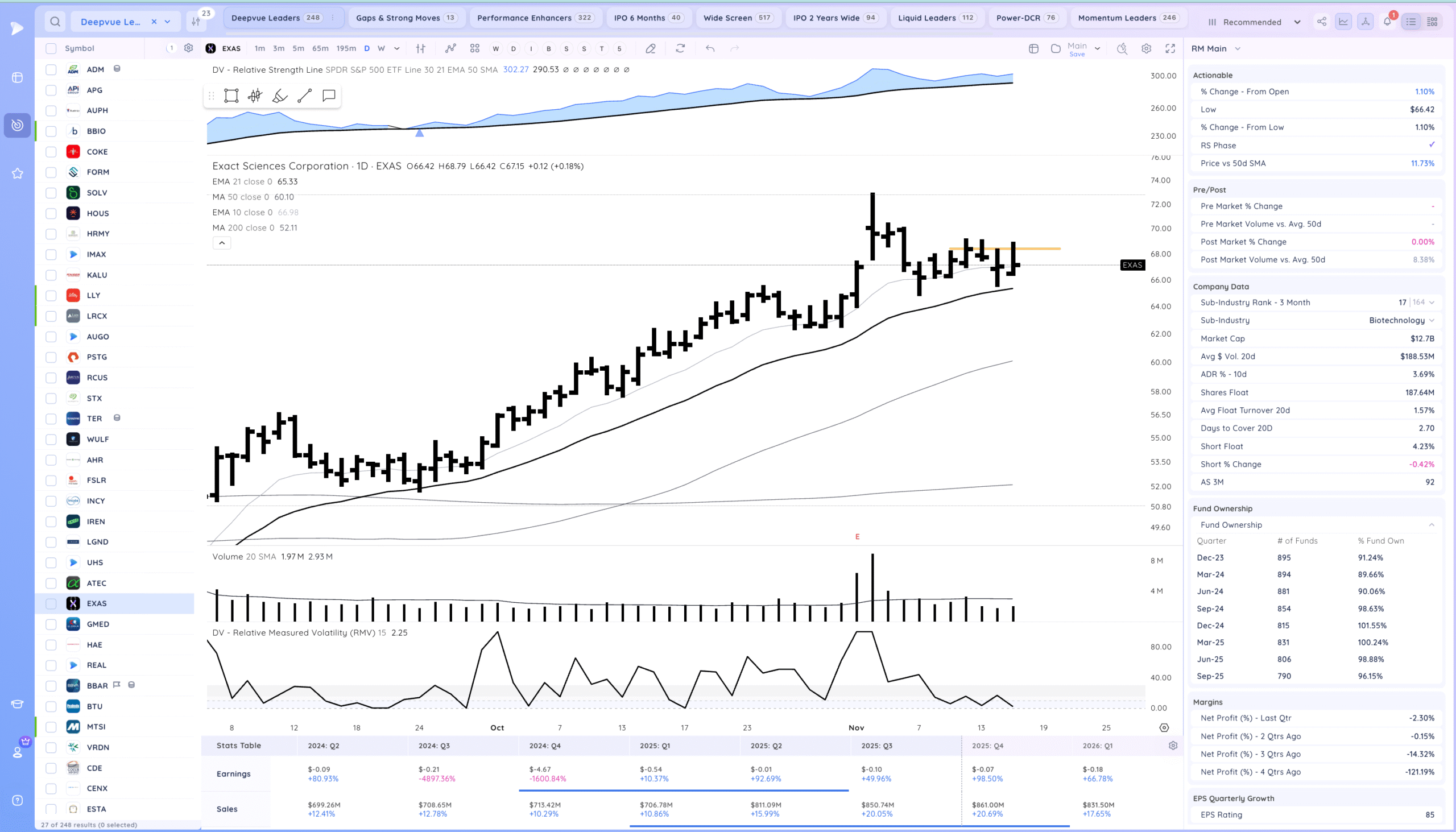Image resolution: width=1456 pixels, height=832 pixels.
Task: Open the comment annotation tool
Action: [329, 96]
